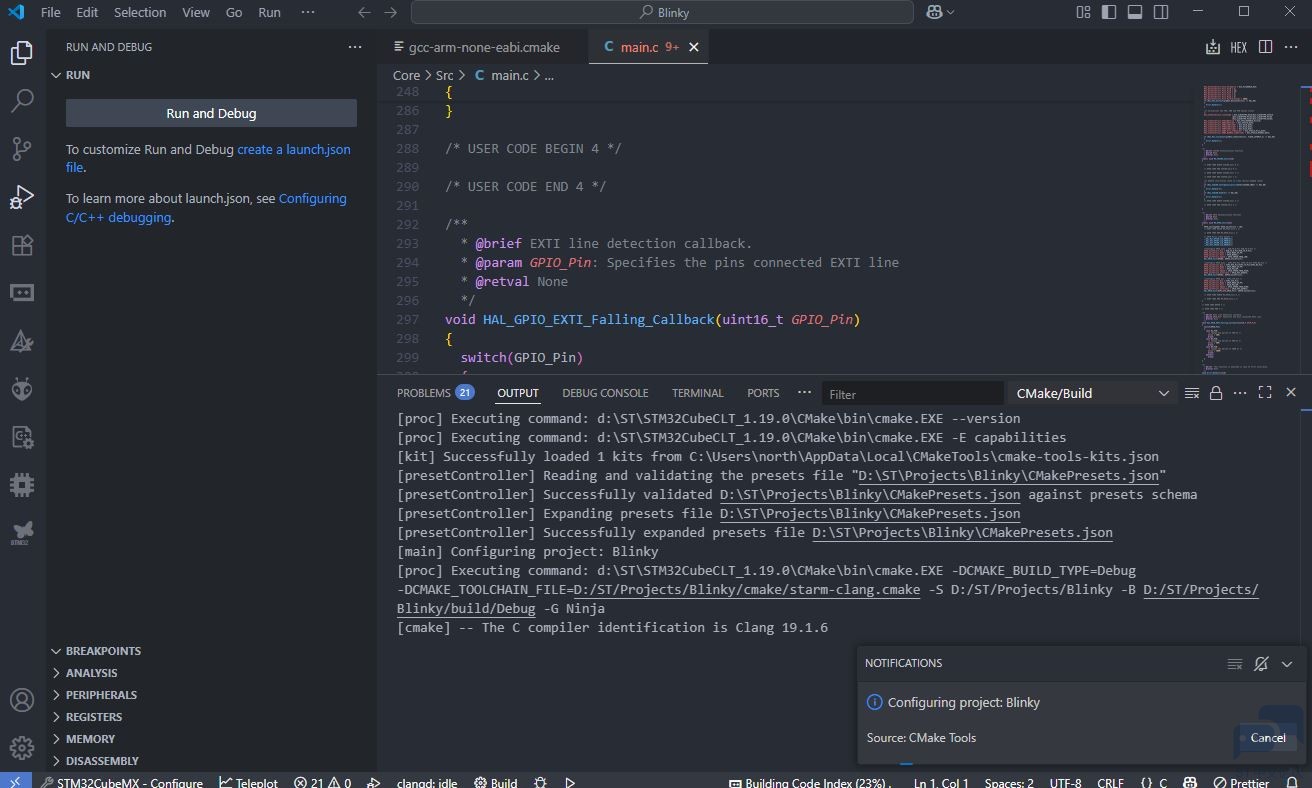1312x788 pixels.
Task: Open editor More Actions ellipsis
Action: click(x=1291, y=47)
